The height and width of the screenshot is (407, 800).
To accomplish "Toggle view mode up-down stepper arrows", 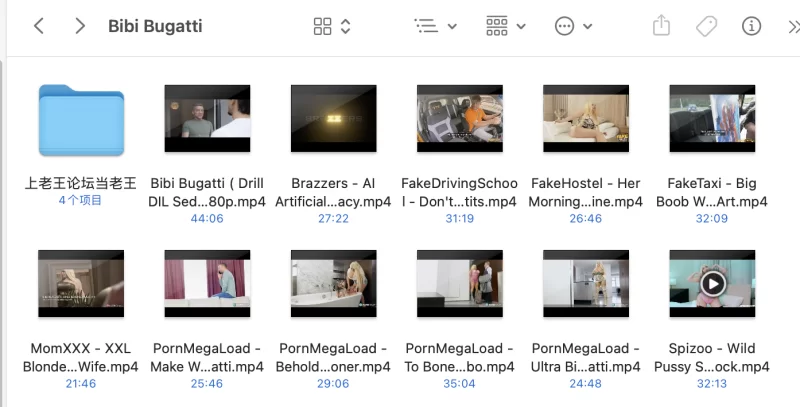I will [x=345, y=26].
